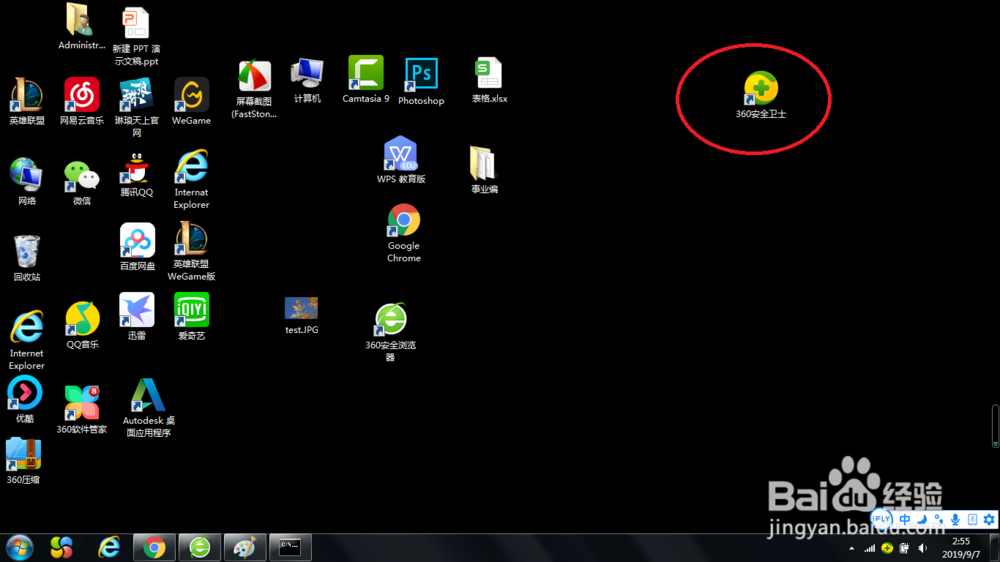Show hidden tray icons arrow
Image resolution: width=1000 pixels, height=562 pixels.
tap(851, 548)
